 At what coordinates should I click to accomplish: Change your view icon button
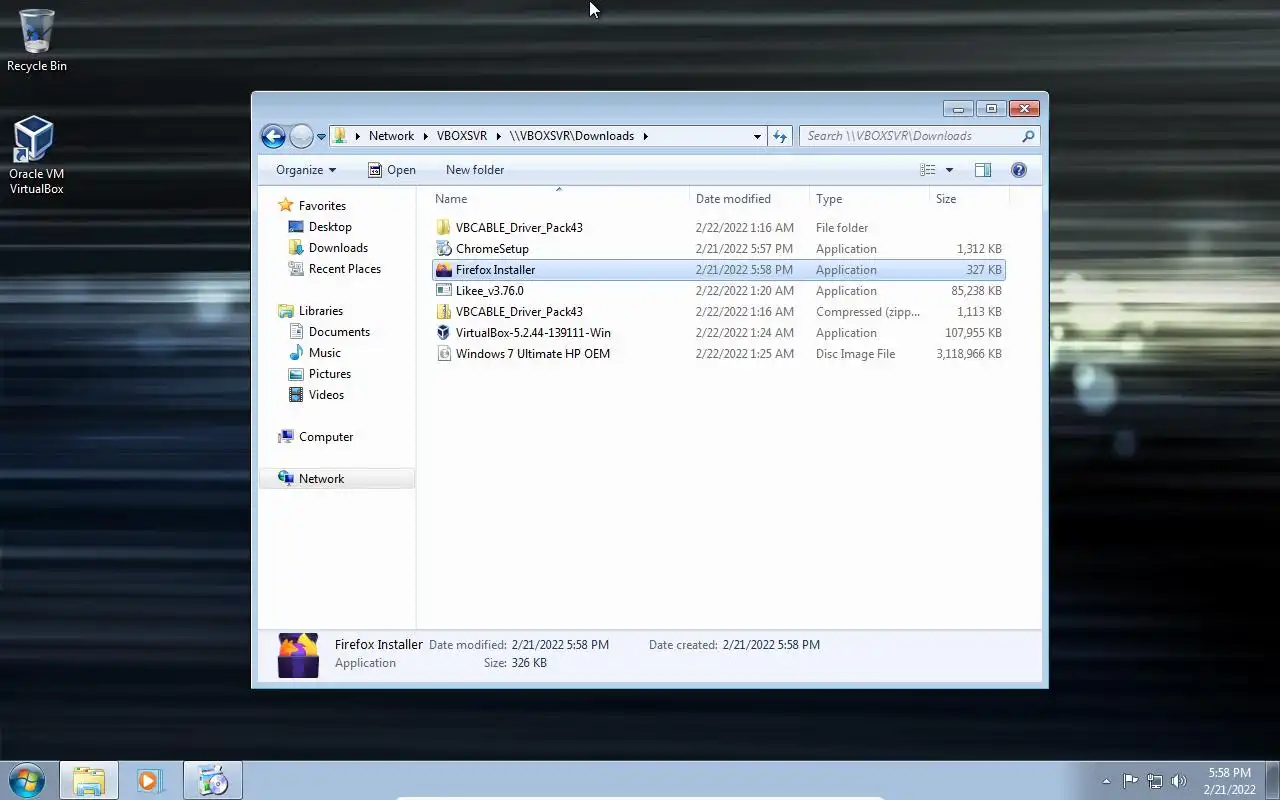(928, 170)
